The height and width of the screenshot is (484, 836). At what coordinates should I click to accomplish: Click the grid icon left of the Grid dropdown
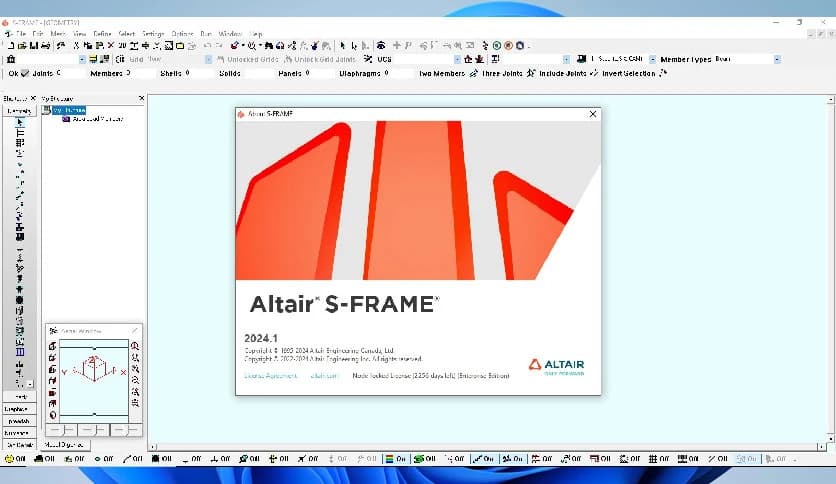[x=120, y=59]
